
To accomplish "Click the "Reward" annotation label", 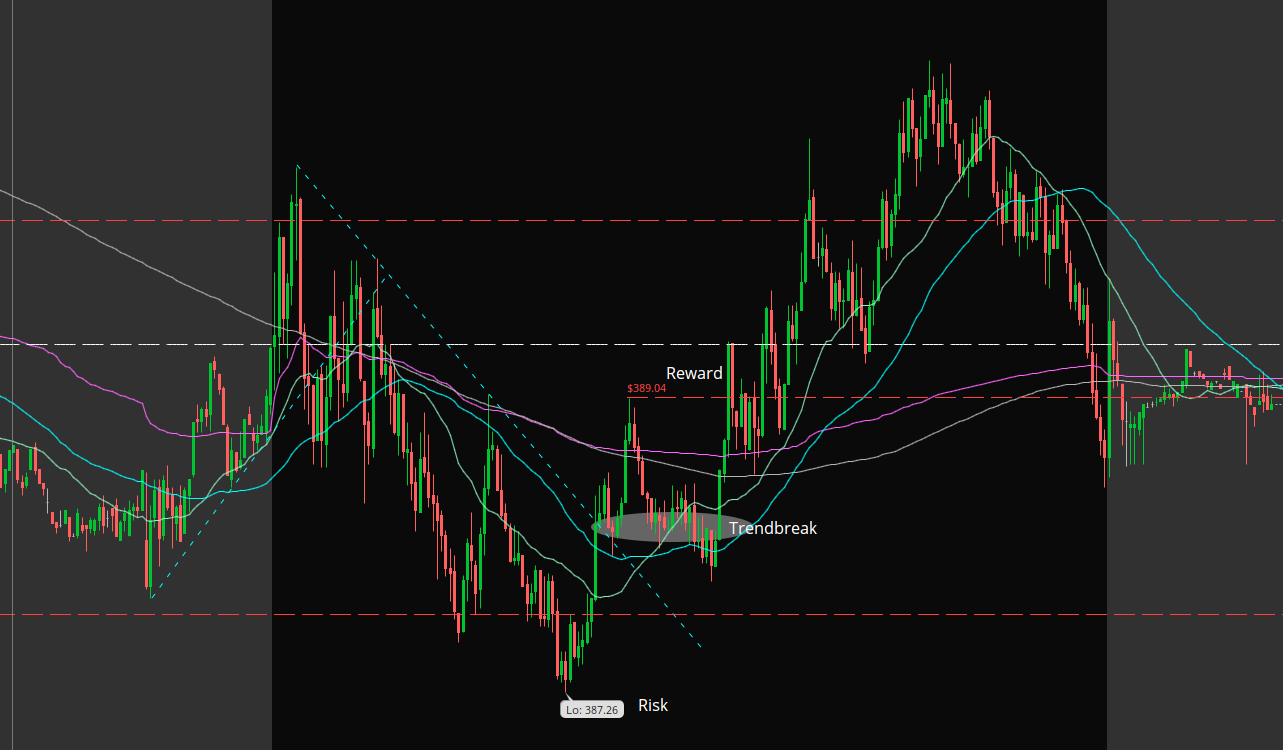I will click(x=693, y=373).
